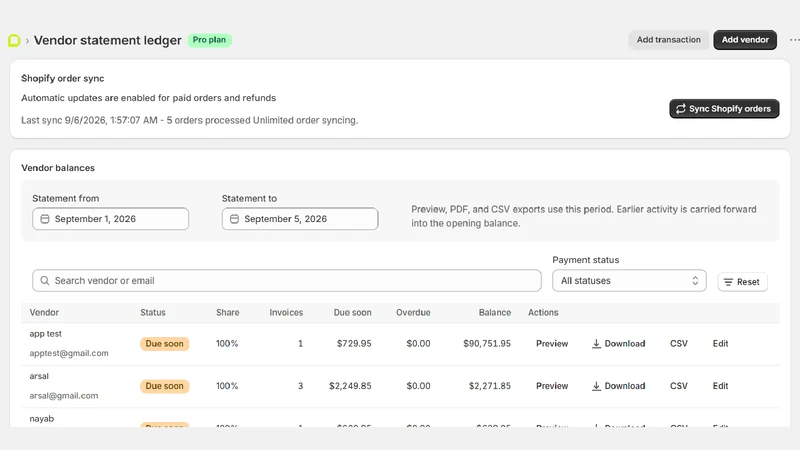This screenshot has height=450, width=800.
Task: Click the Invoices column header
Action: (286, 312)
